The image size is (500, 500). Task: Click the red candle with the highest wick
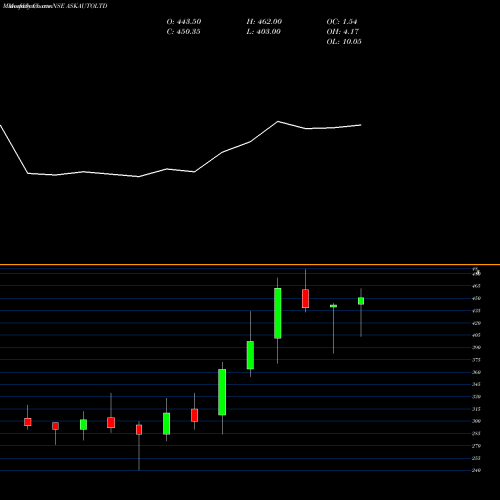click(x=305, y=299)
